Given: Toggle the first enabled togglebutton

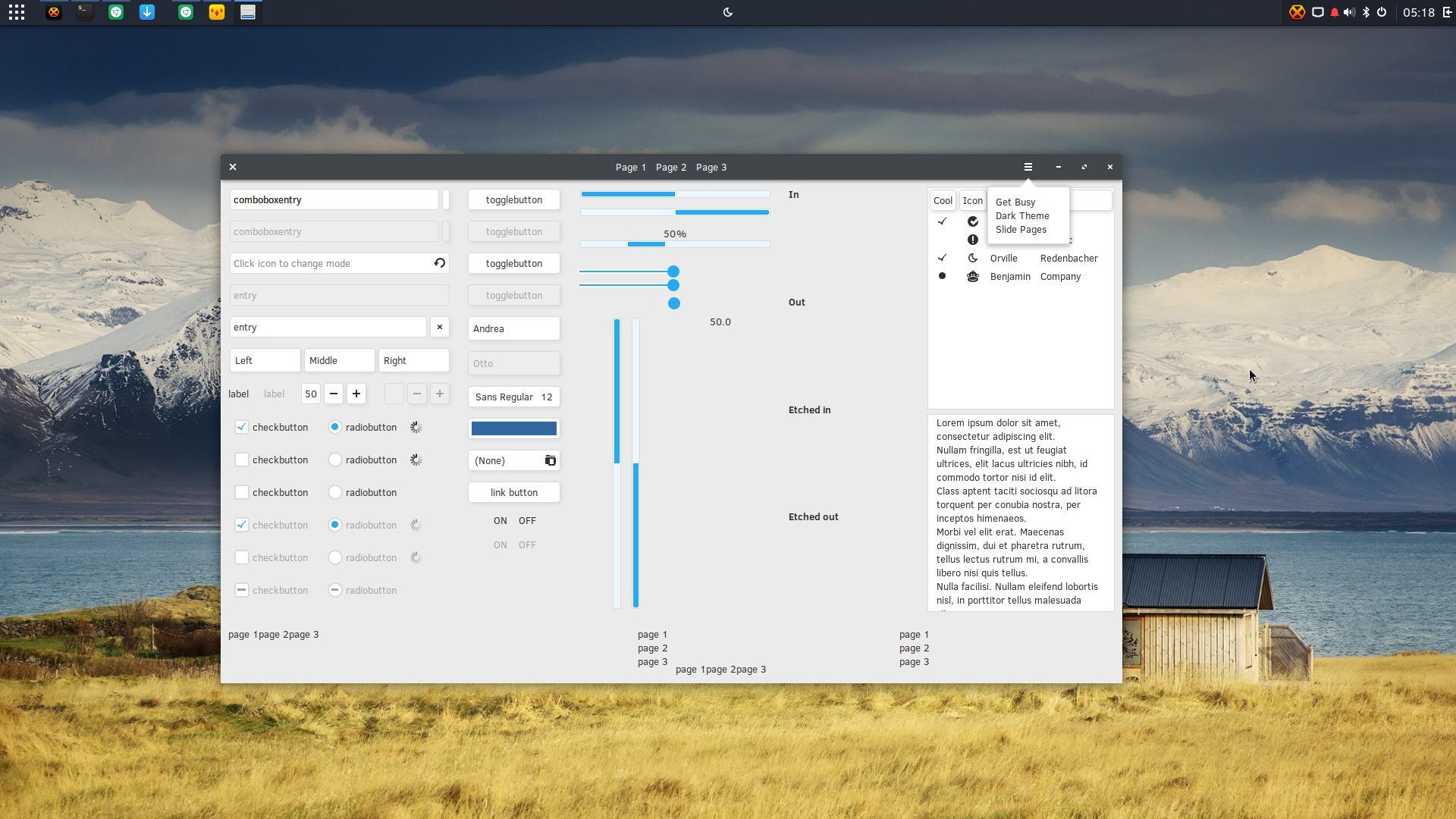Looking at the screenshot, I should click(x=514, y=199).
